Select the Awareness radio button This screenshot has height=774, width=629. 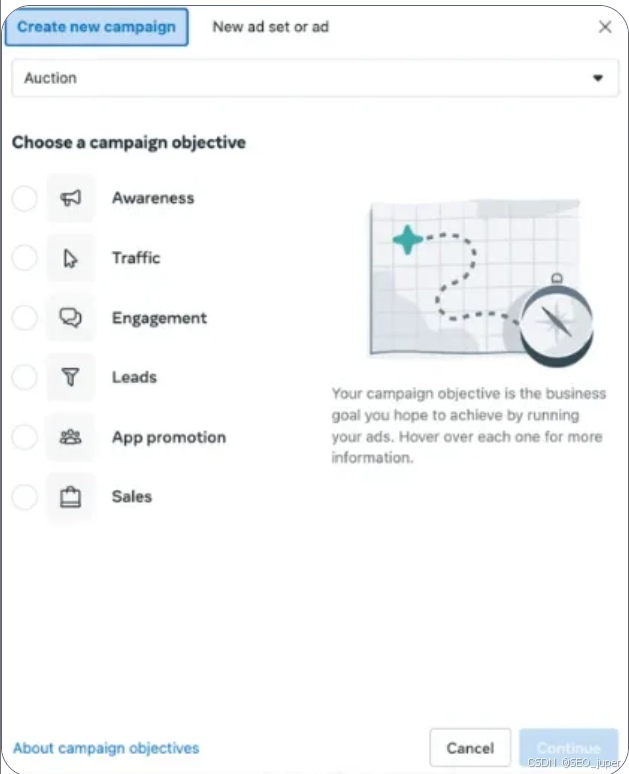point(24,198)
